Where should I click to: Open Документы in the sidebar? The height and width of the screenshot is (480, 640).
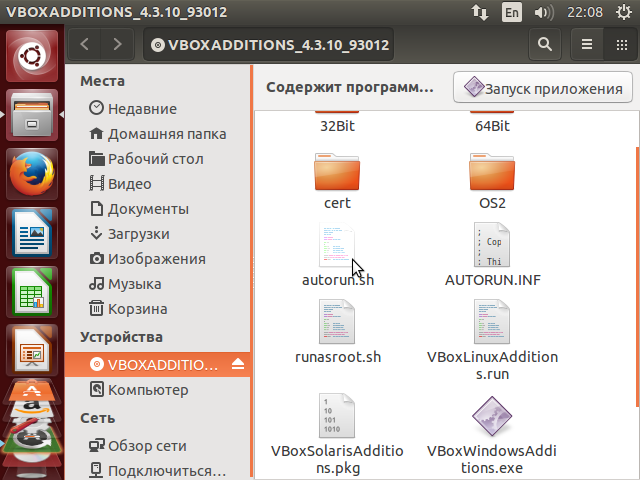click(158, 209)
